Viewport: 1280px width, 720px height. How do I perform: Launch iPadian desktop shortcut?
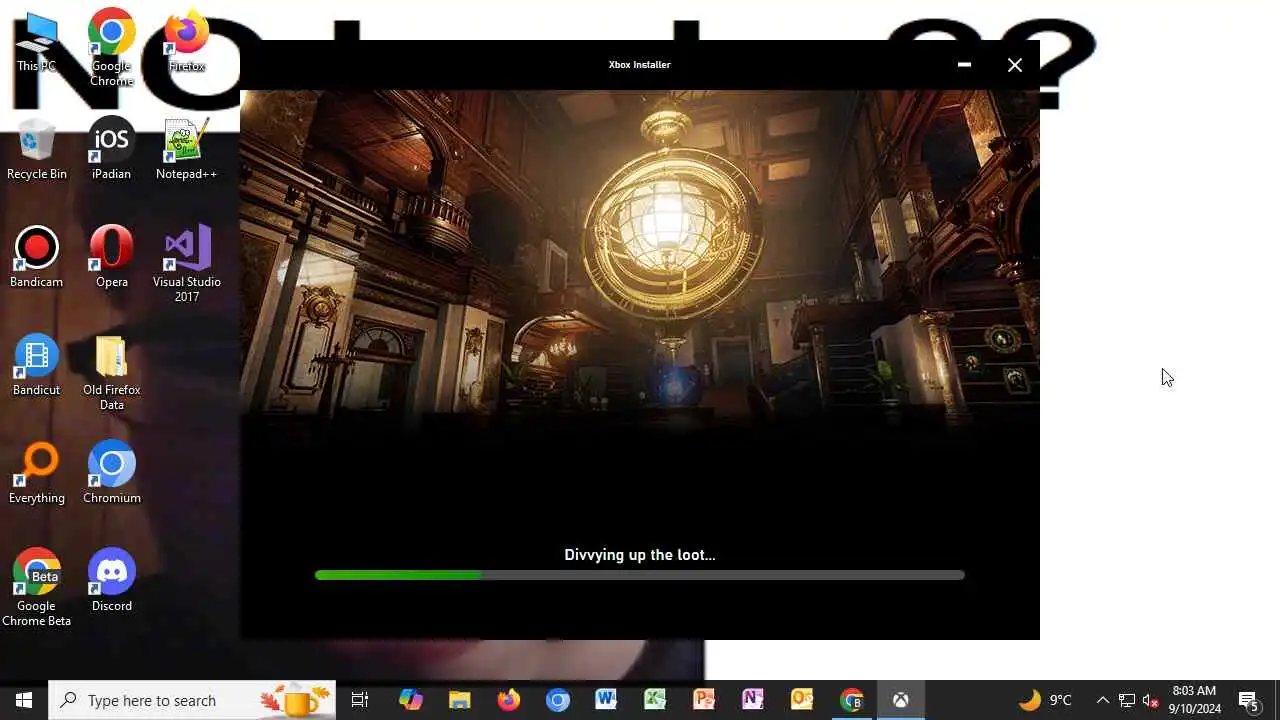click(x=111, y=150)
